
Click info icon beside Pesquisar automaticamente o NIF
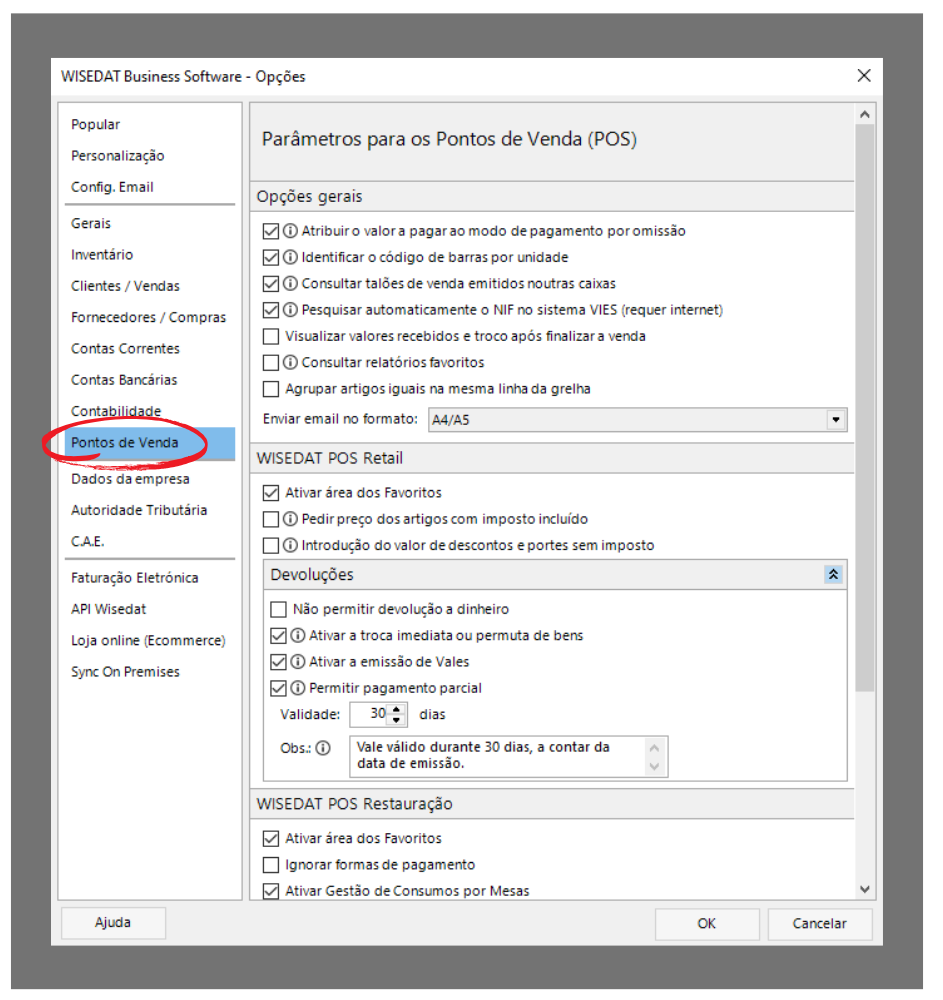[x=290, y=310]
